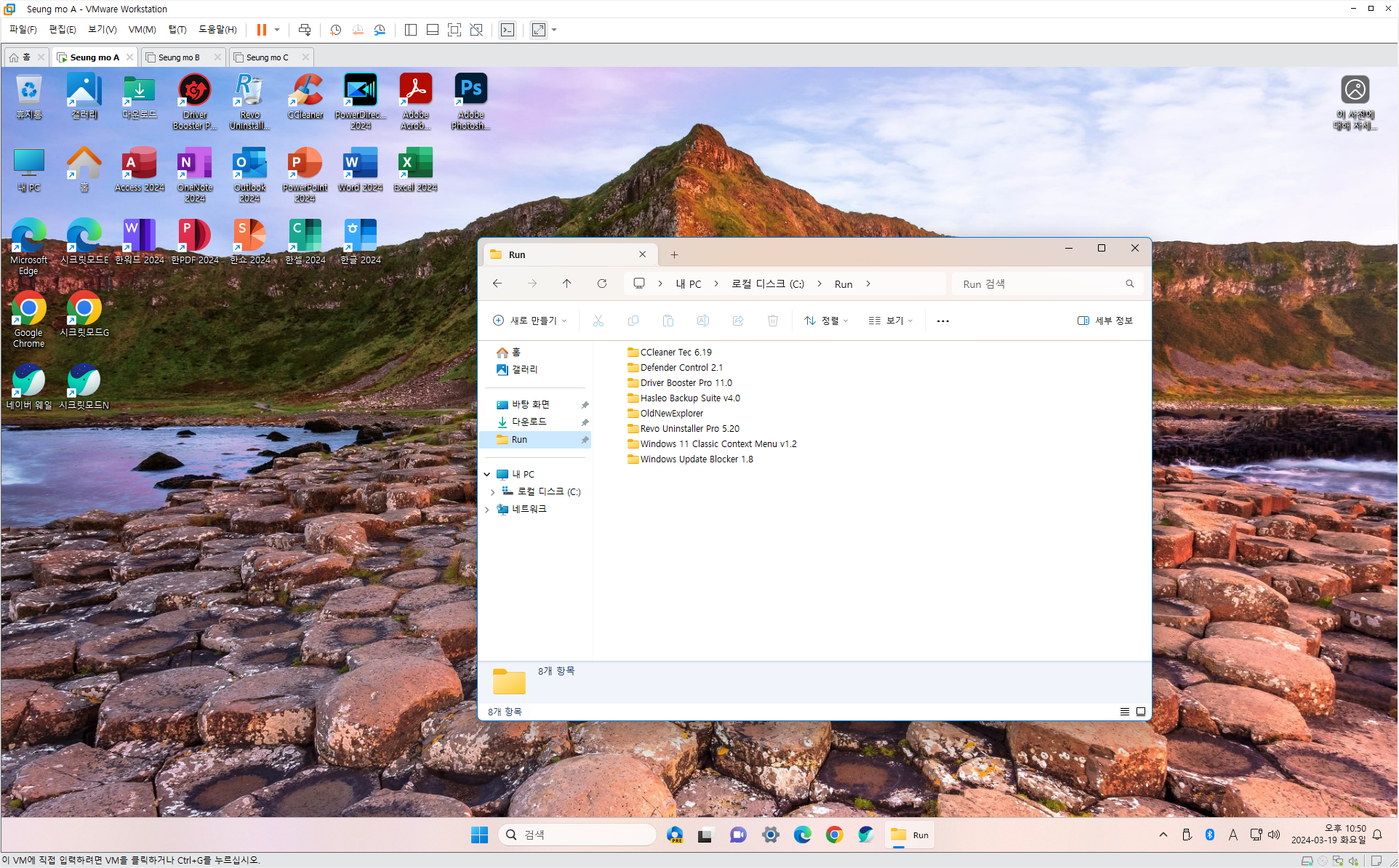Screen dimensions: 1399x868
Task: Toggle the 세부 정보 details pane
Action: [x=1105, y=321]
